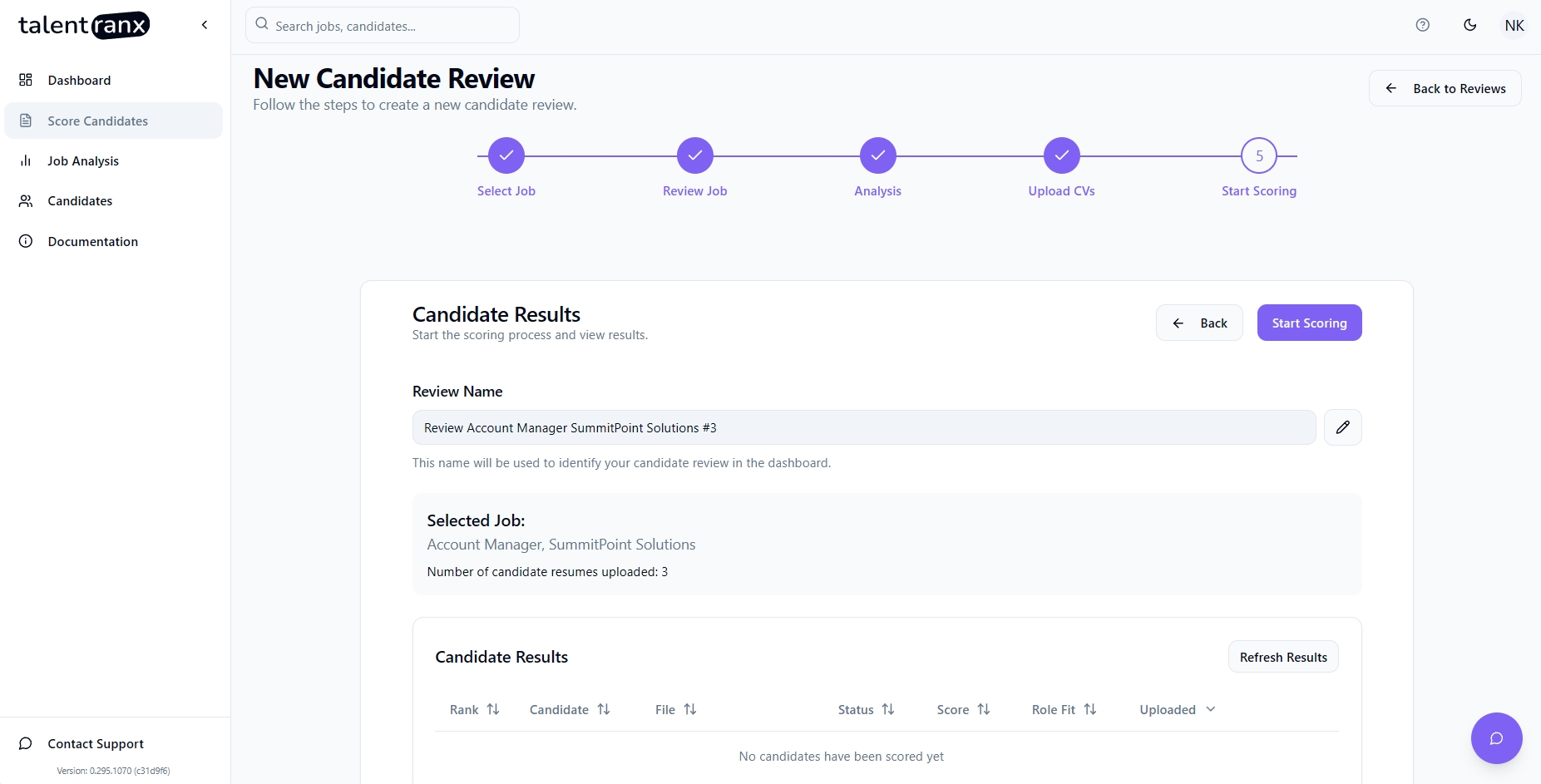Open the chat assistant bubble
This screenshot has height=784, width=1541.
[1496, 738]
